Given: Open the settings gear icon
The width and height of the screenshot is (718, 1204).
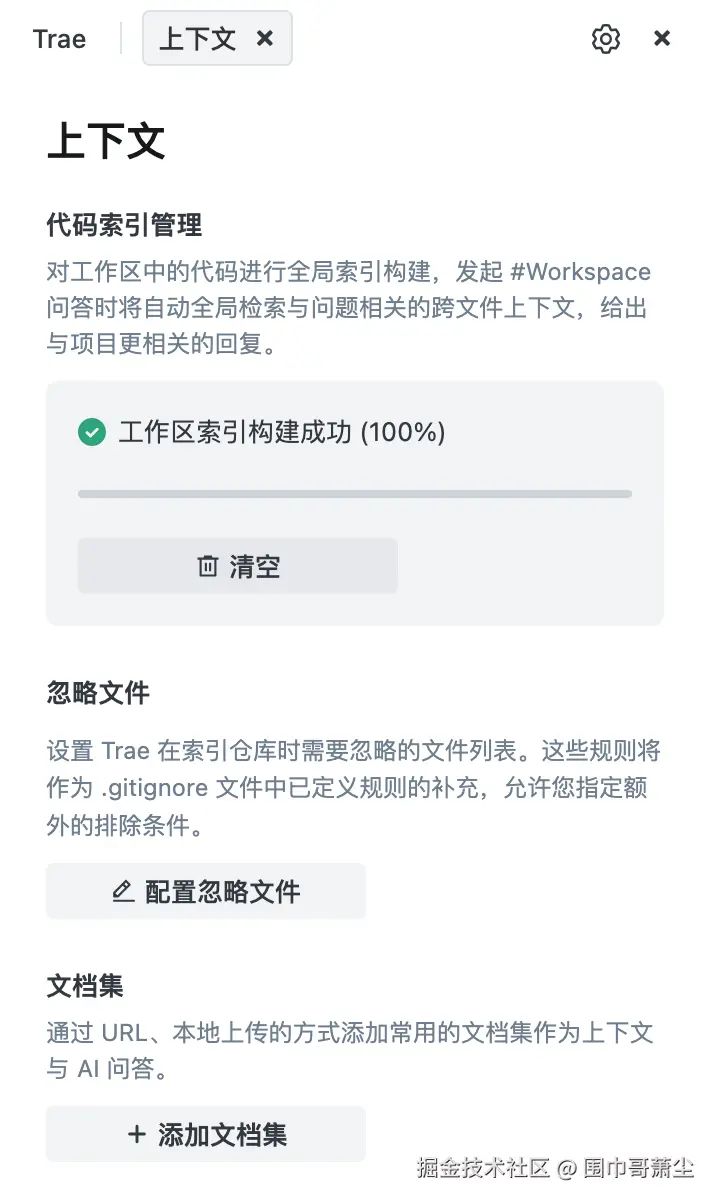Looking at the screenshot, I should [x=604, y=38].
